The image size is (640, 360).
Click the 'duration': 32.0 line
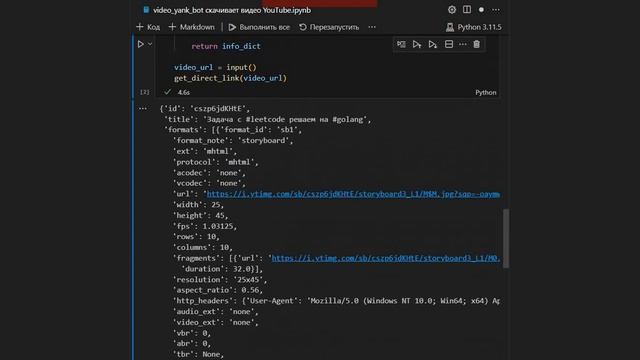222,269
